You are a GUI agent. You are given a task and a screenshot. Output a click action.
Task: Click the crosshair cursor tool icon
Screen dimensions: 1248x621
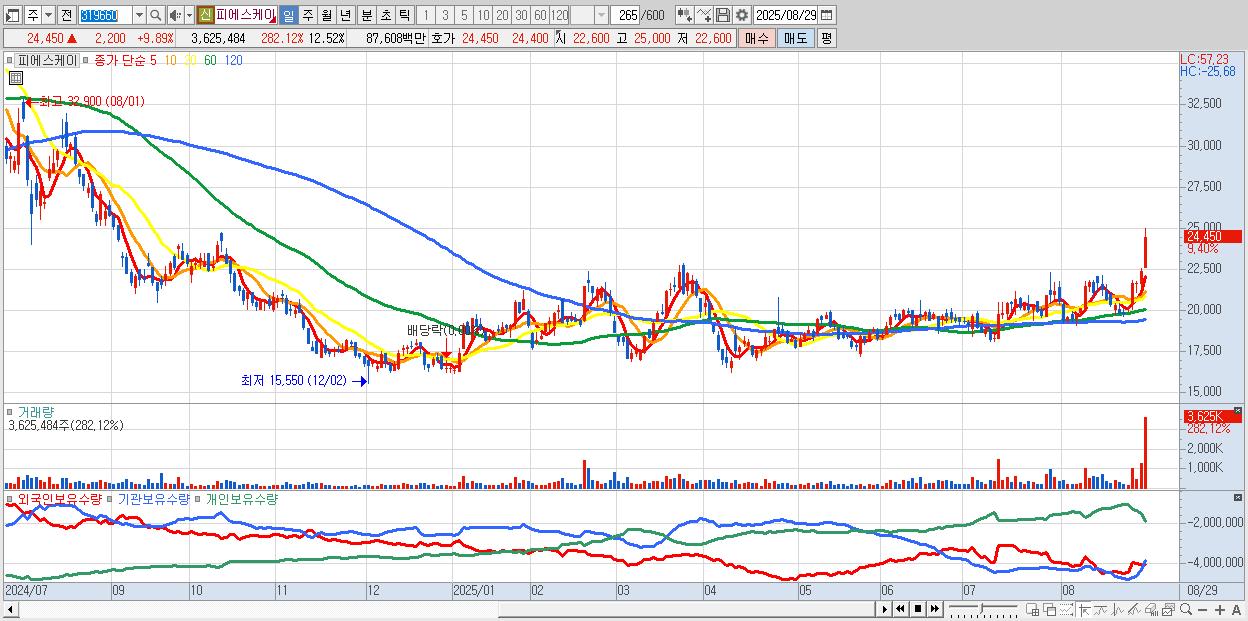(x=1085, y=610)
